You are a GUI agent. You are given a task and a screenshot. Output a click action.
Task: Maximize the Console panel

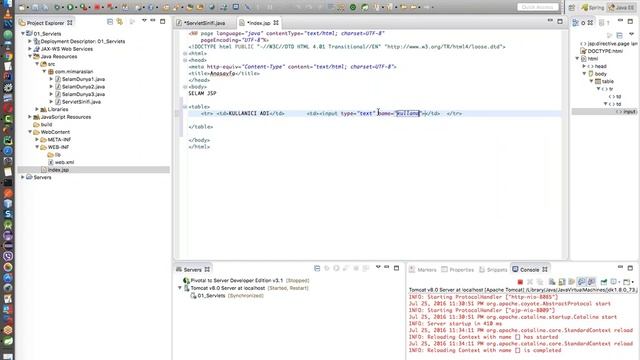630,268
